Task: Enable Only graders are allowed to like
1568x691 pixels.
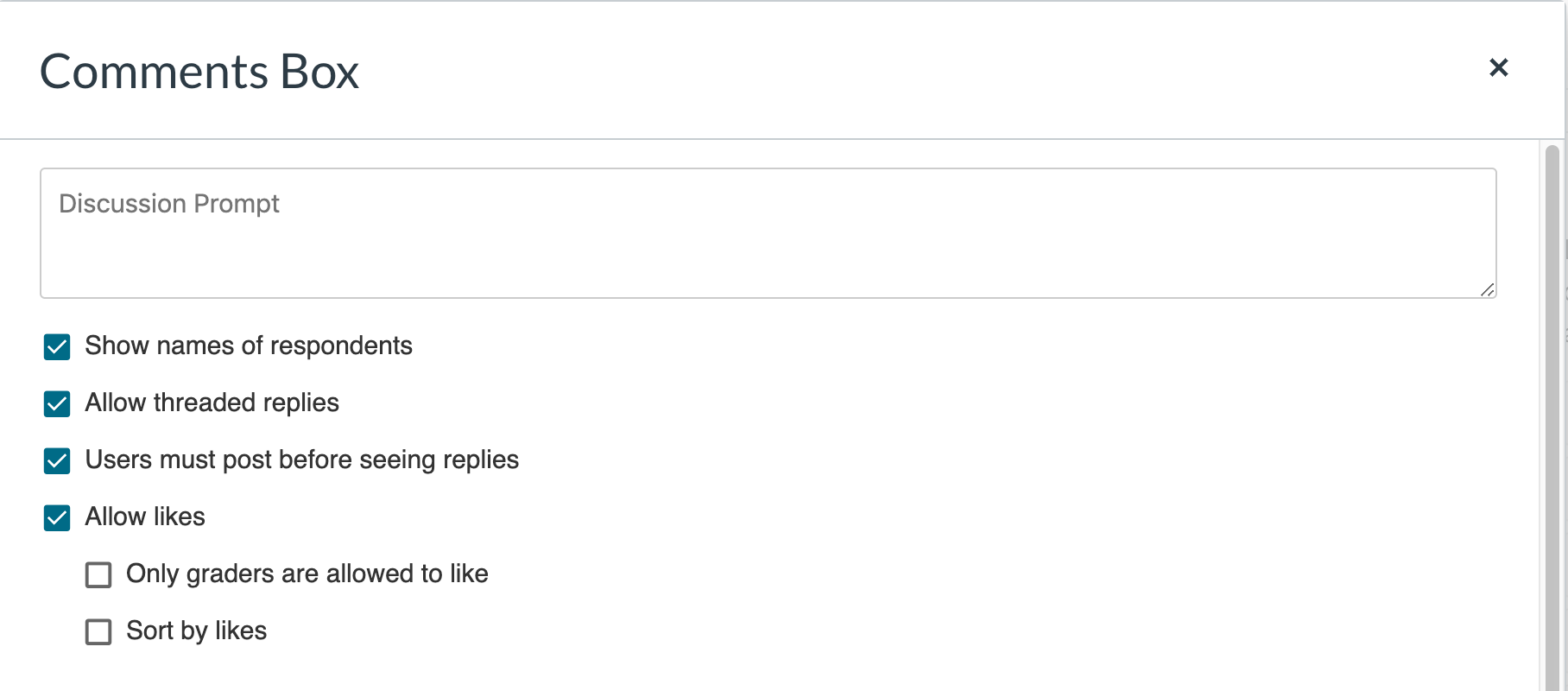Action: [x=98, y=575]
